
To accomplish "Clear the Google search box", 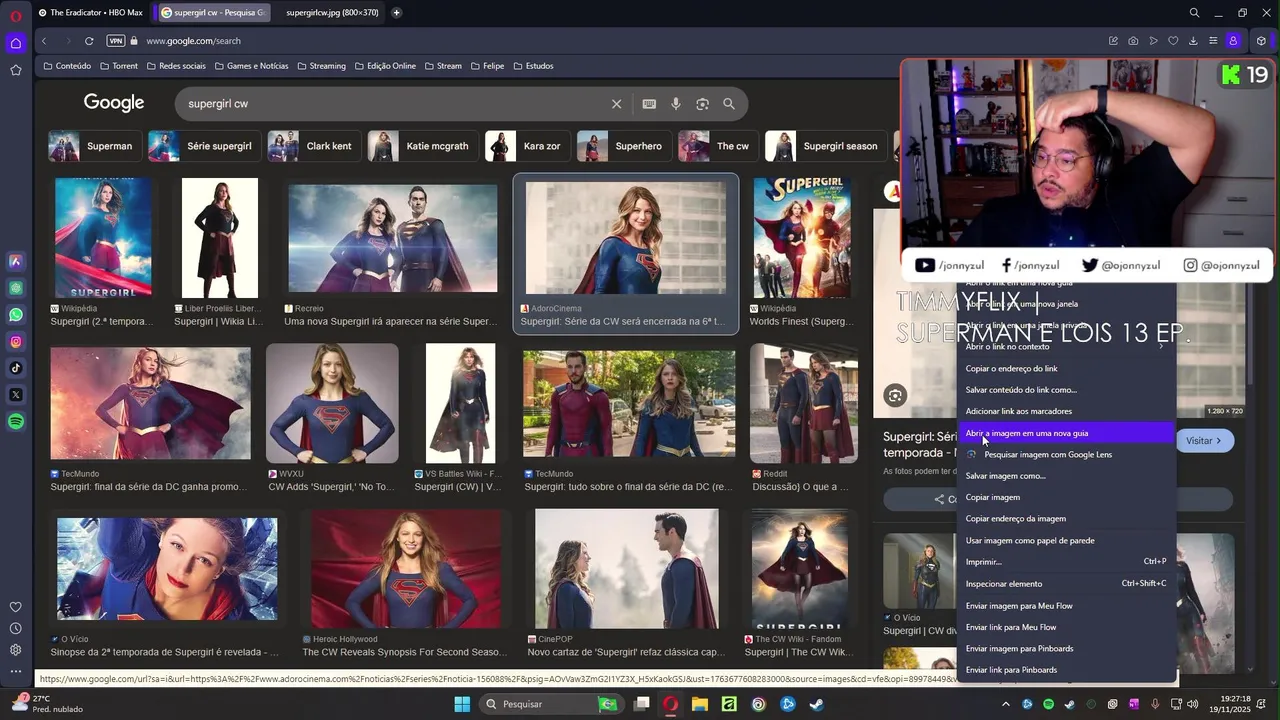I will click(x=617, y=104).
